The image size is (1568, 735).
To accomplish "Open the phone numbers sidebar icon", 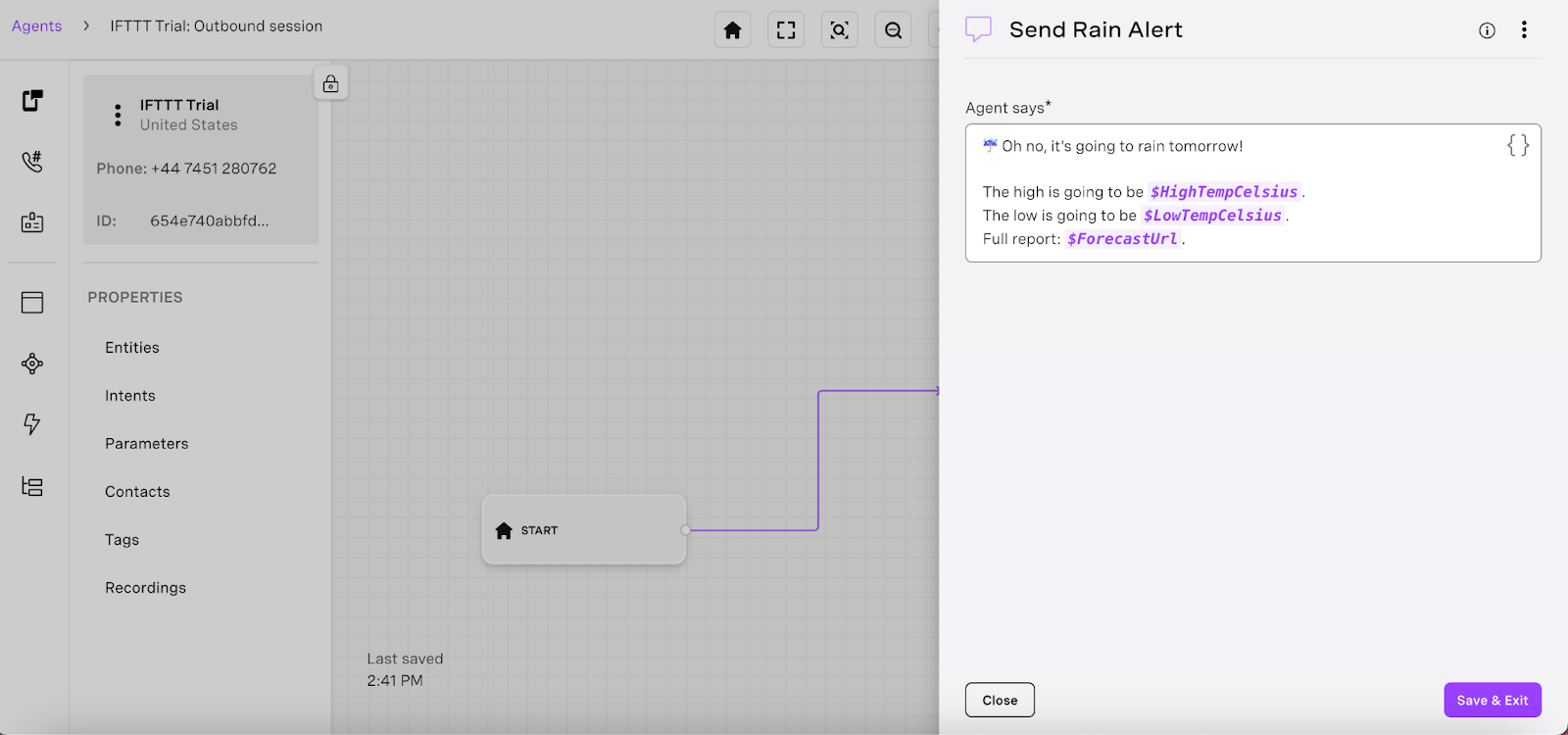I will click(32, 161).
